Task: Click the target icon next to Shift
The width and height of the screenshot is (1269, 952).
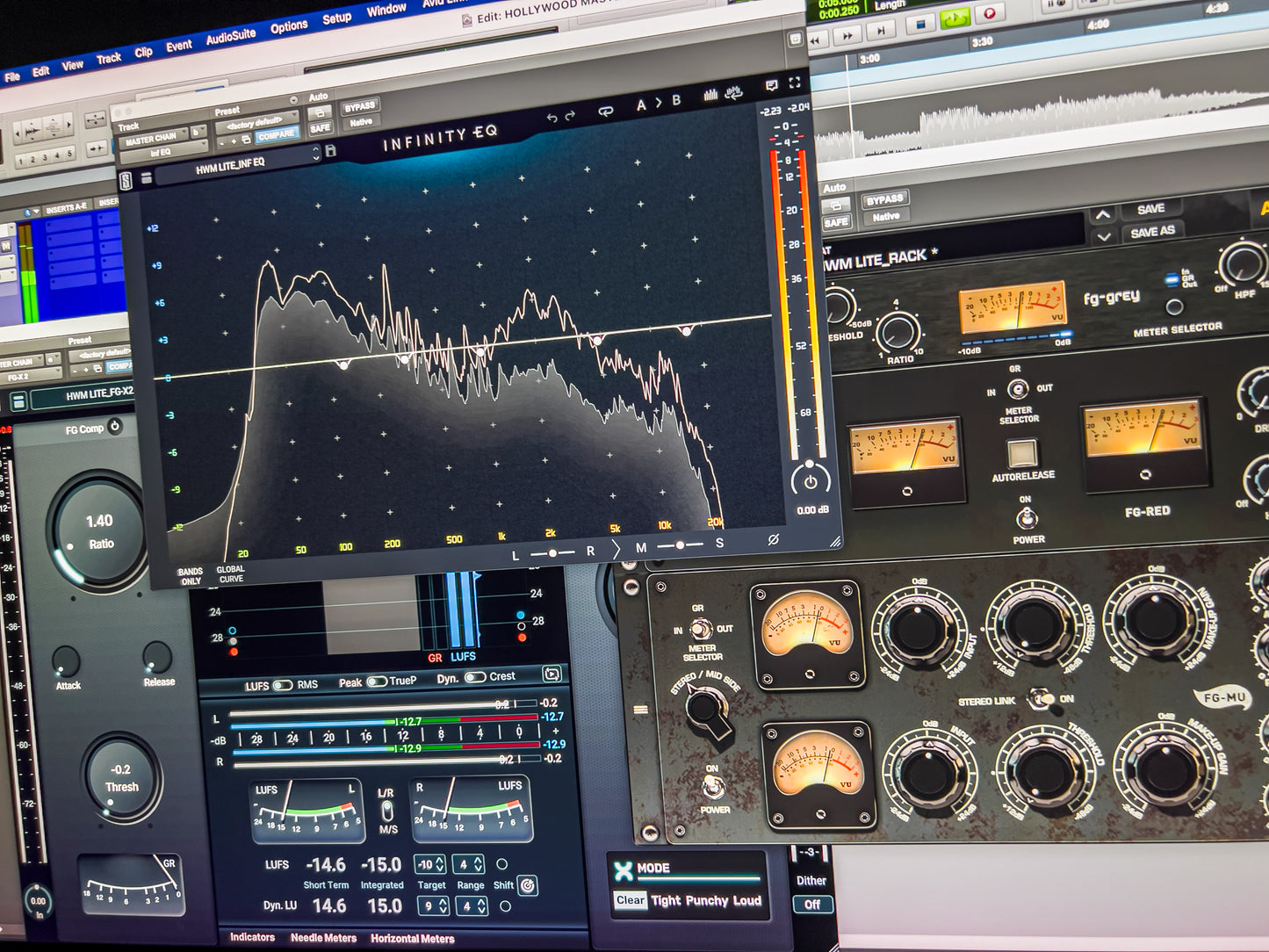Action: 527,885
